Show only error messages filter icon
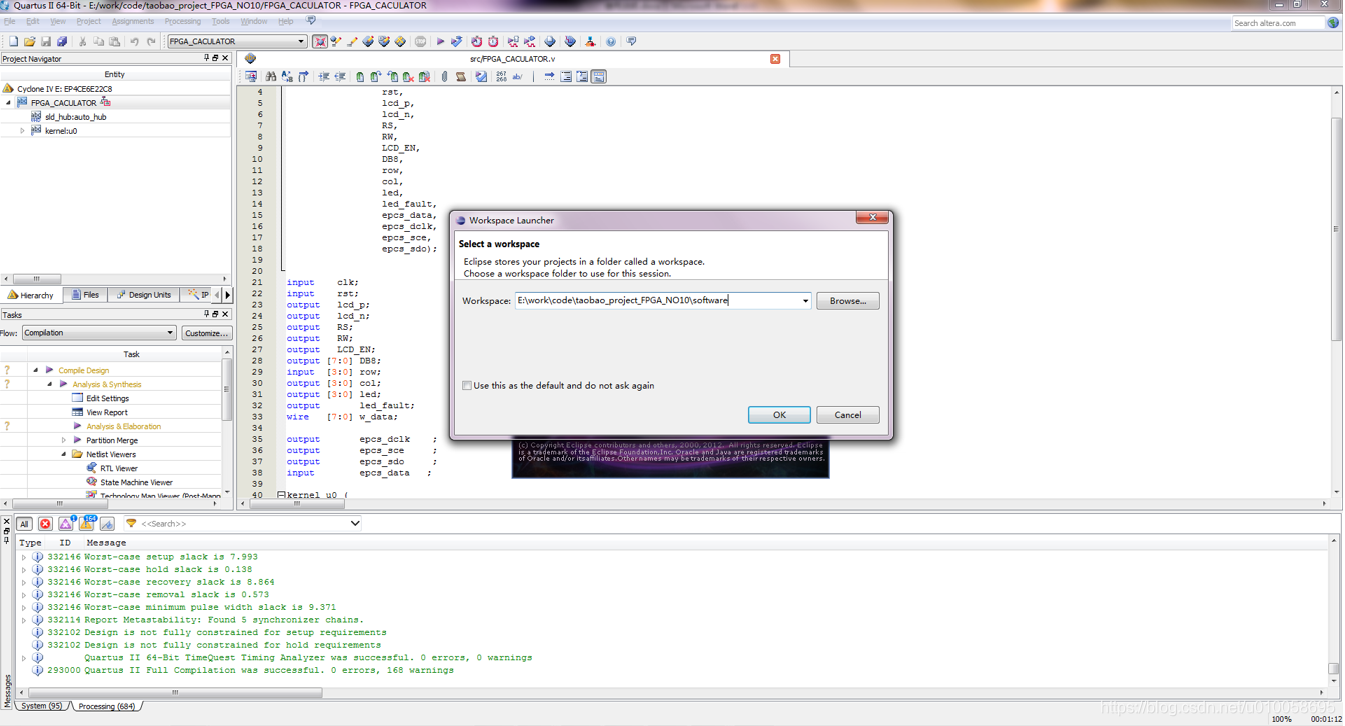This screenshot has width=1345, height=726. tap(45, 523)
